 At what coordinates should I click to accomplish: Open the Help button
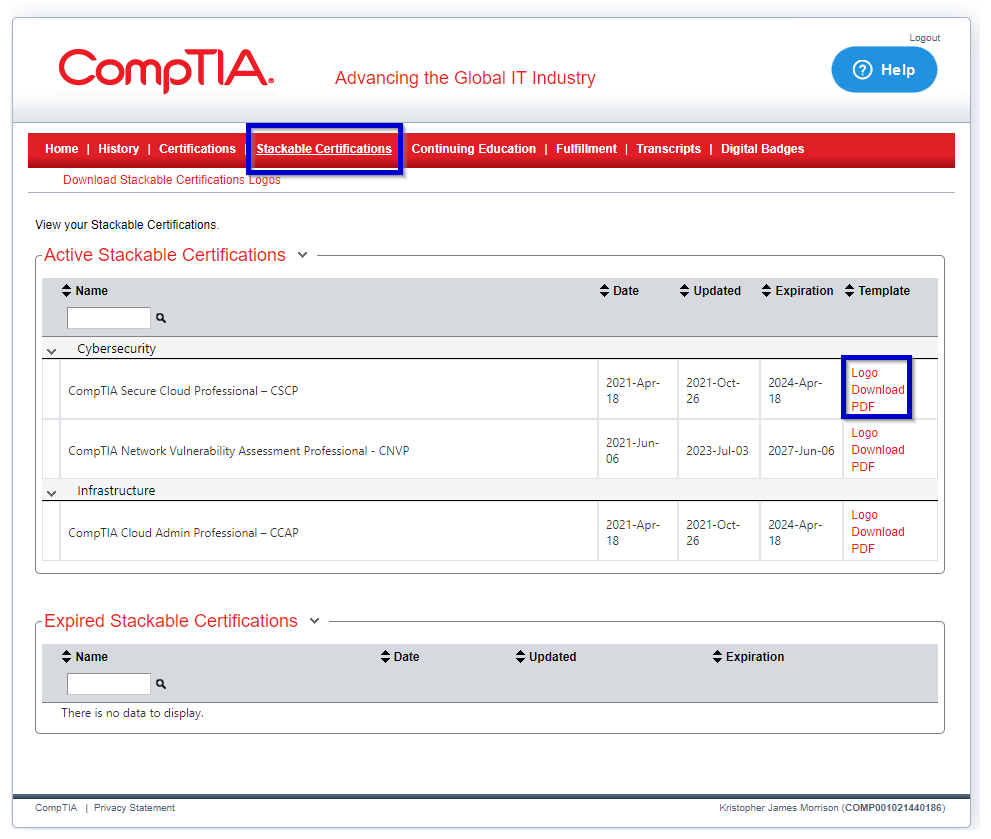coord(884,70)
